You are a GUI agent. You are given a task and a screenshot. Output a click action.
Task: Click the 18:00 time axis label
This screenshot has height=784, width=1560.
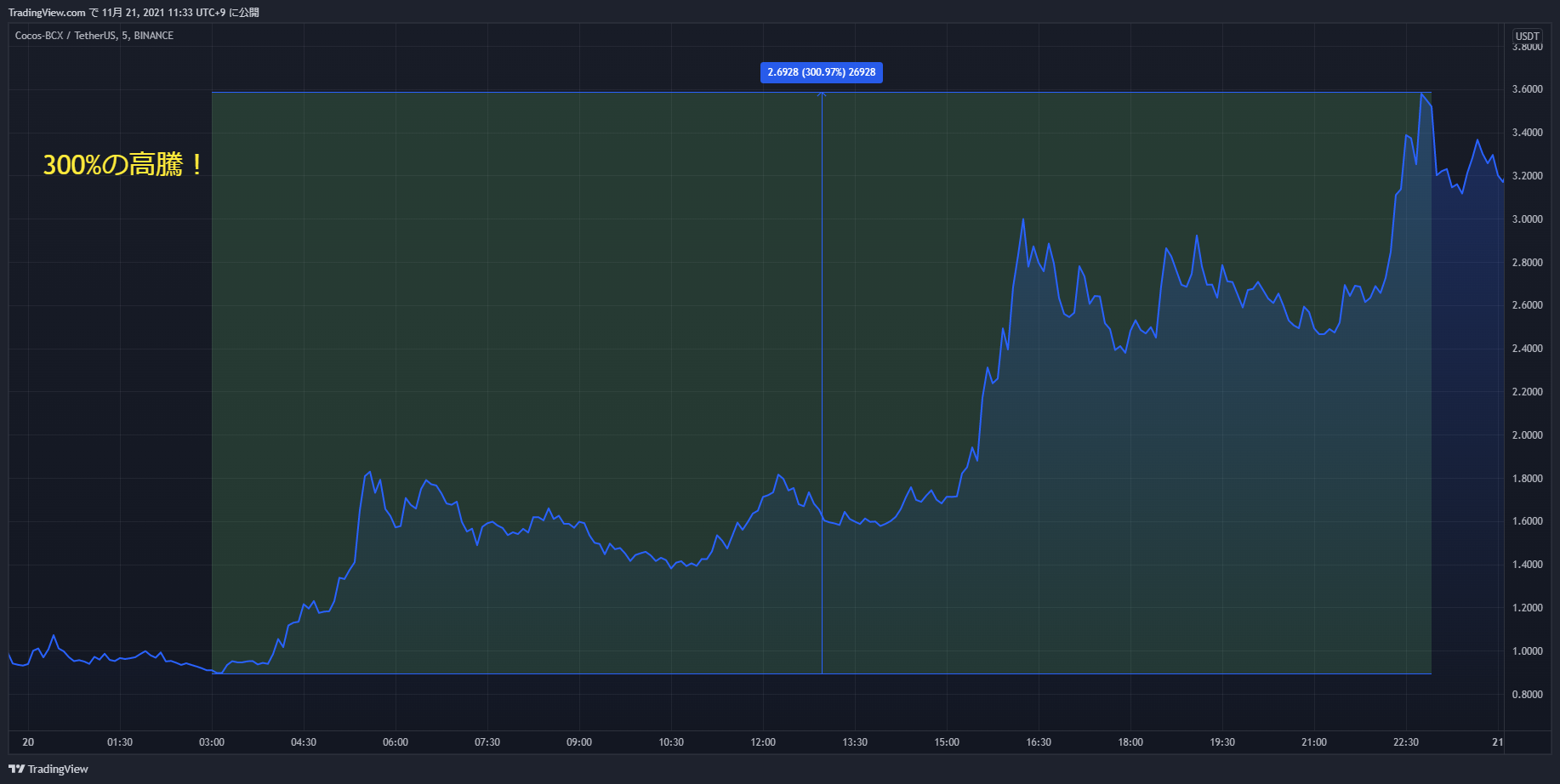tap(1130, 742)
